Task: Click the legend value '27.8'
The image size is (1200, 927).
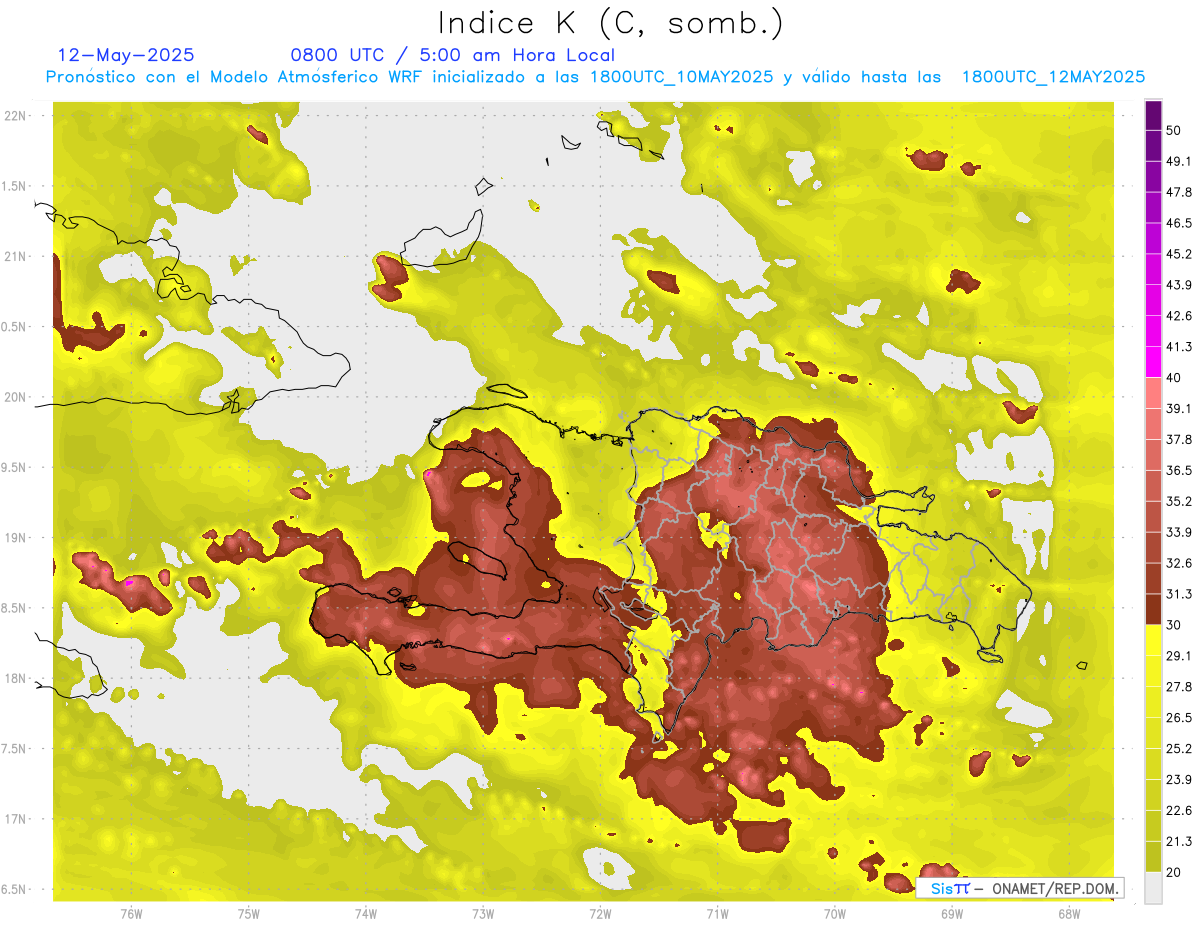Action: tap(1178, 687)
